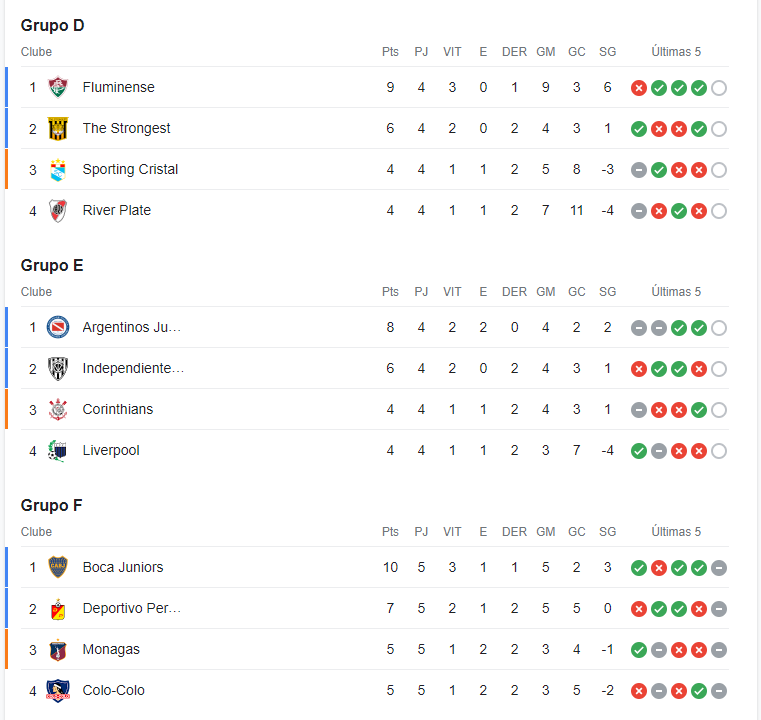
Task: Click the SG column header in Grupo E
Action: [x=607, y=292]
